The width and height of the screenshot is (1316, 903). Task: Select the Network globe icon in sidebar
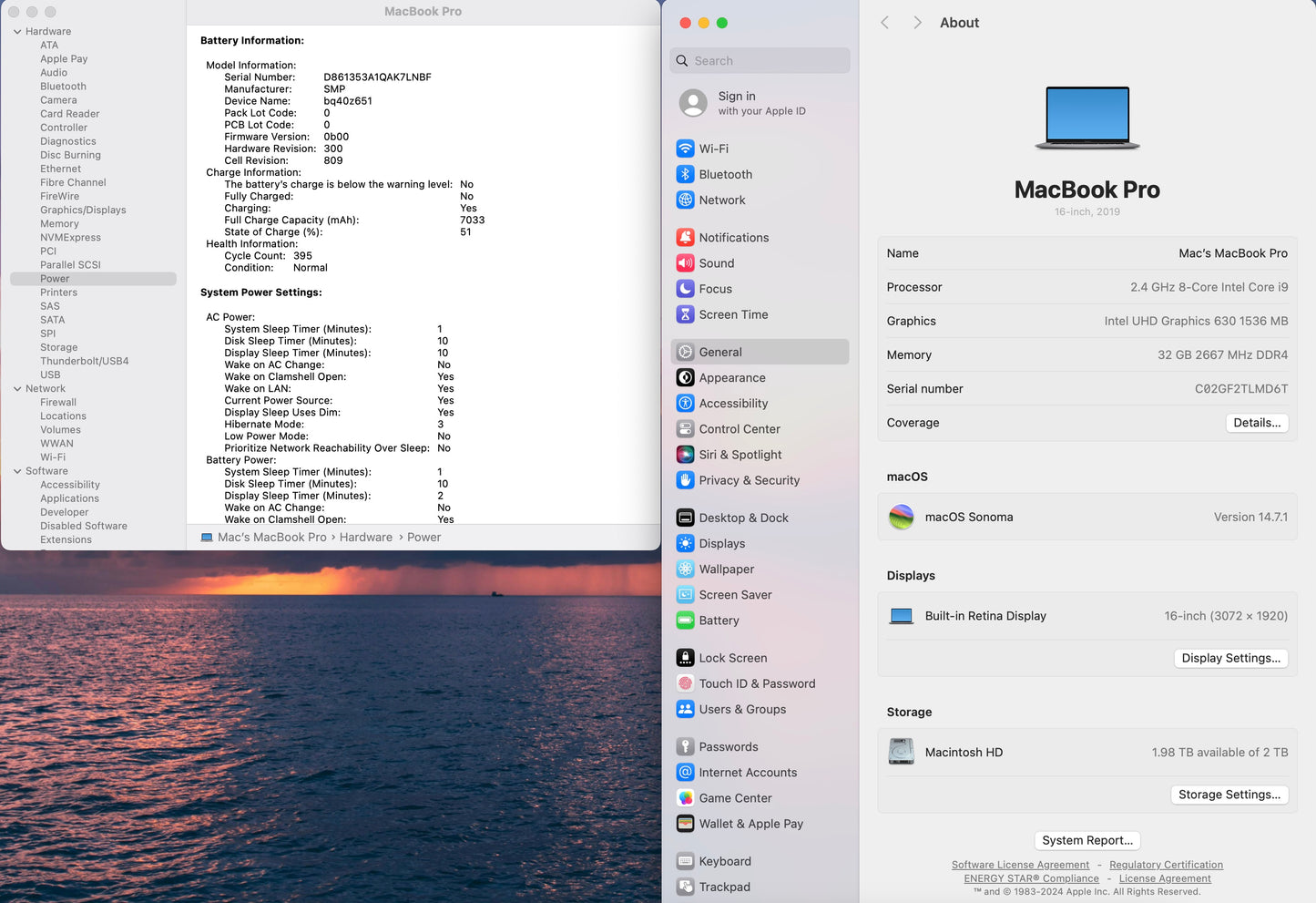point(686,200)
